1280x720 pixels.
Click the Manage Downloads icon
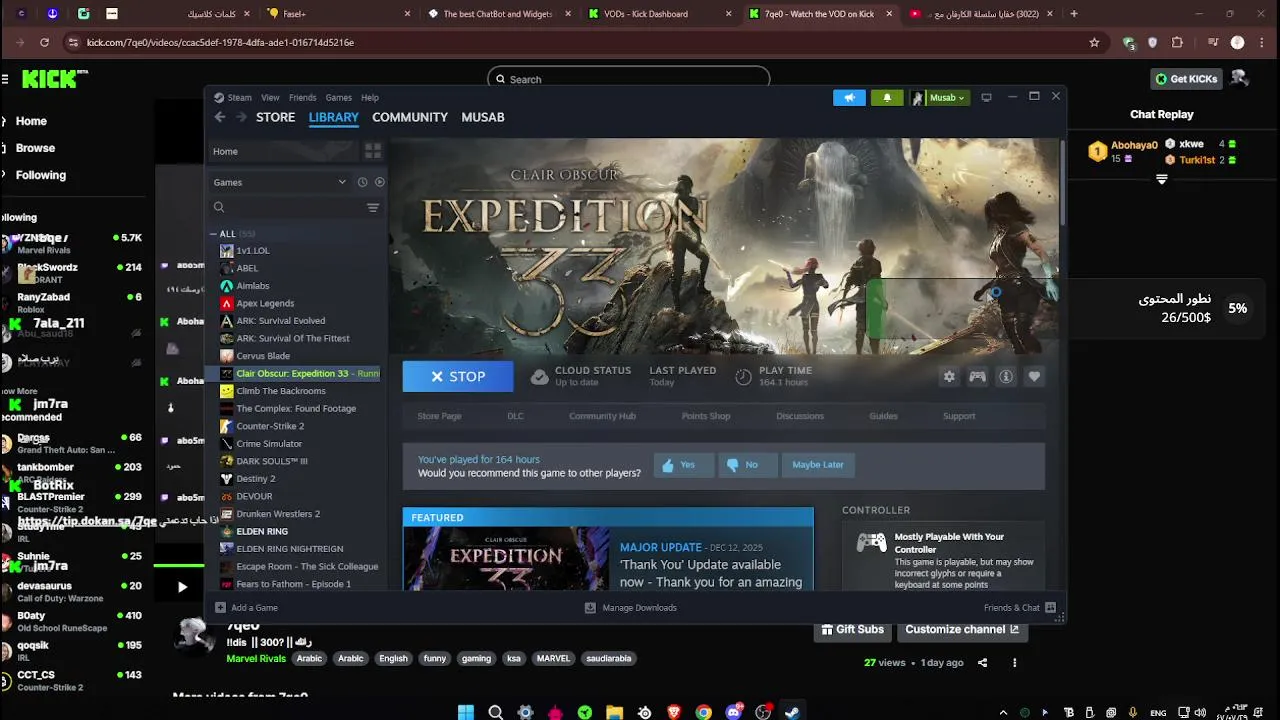click(x=590, y=607)
